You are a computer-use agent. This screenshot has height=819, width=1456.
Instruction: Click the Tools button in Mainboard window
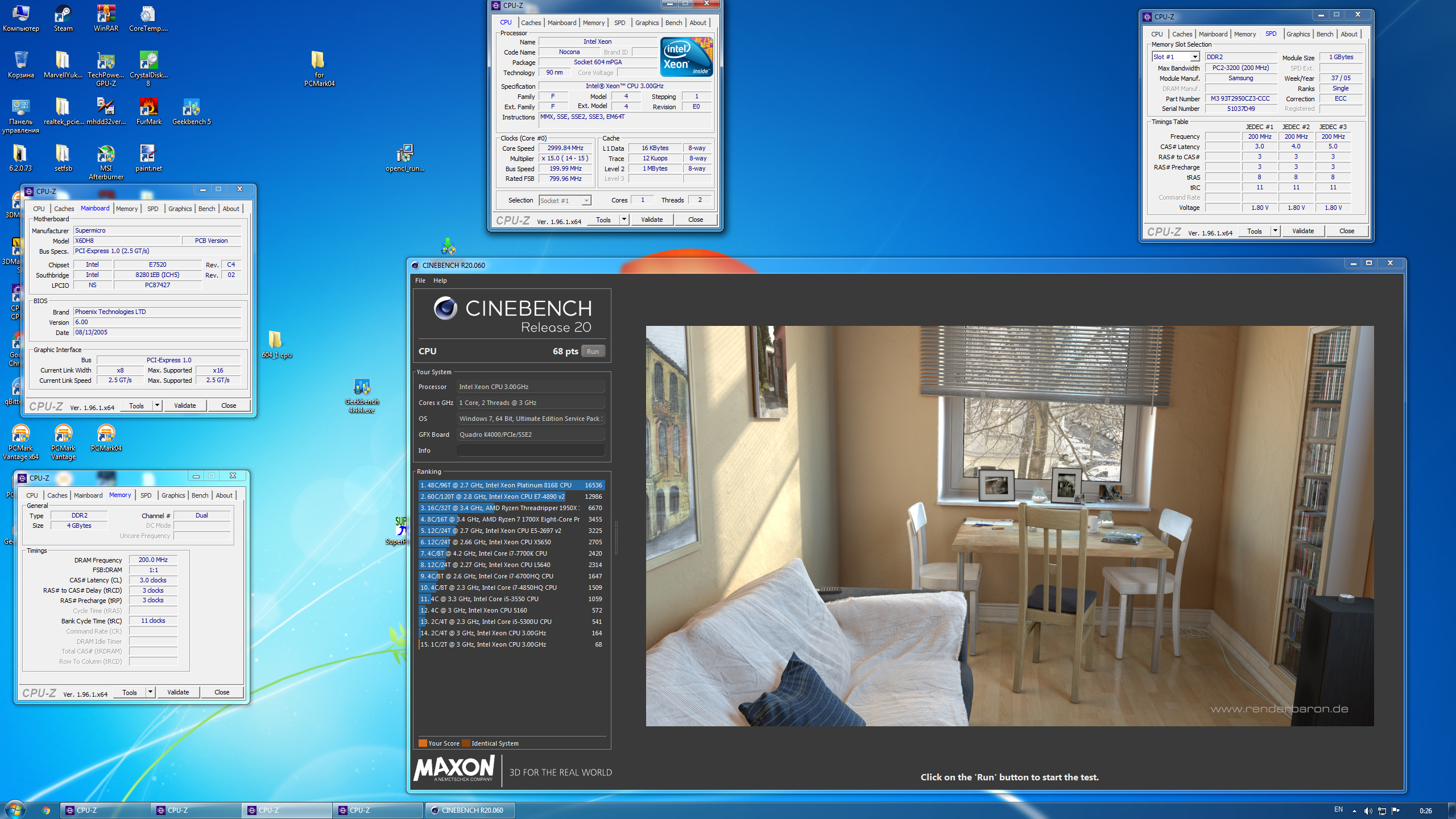click(136, 406)
